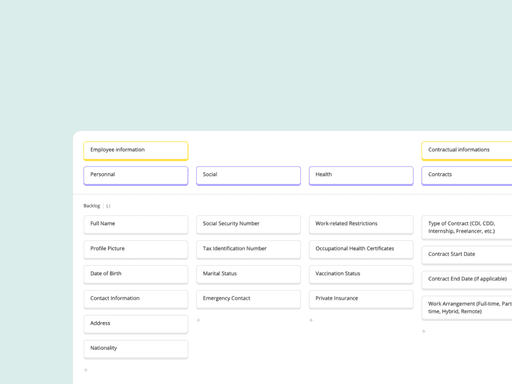This screenshot has width=512, height=384.
Task: Open the Type of Contract card
Action: tap(467, 227)
